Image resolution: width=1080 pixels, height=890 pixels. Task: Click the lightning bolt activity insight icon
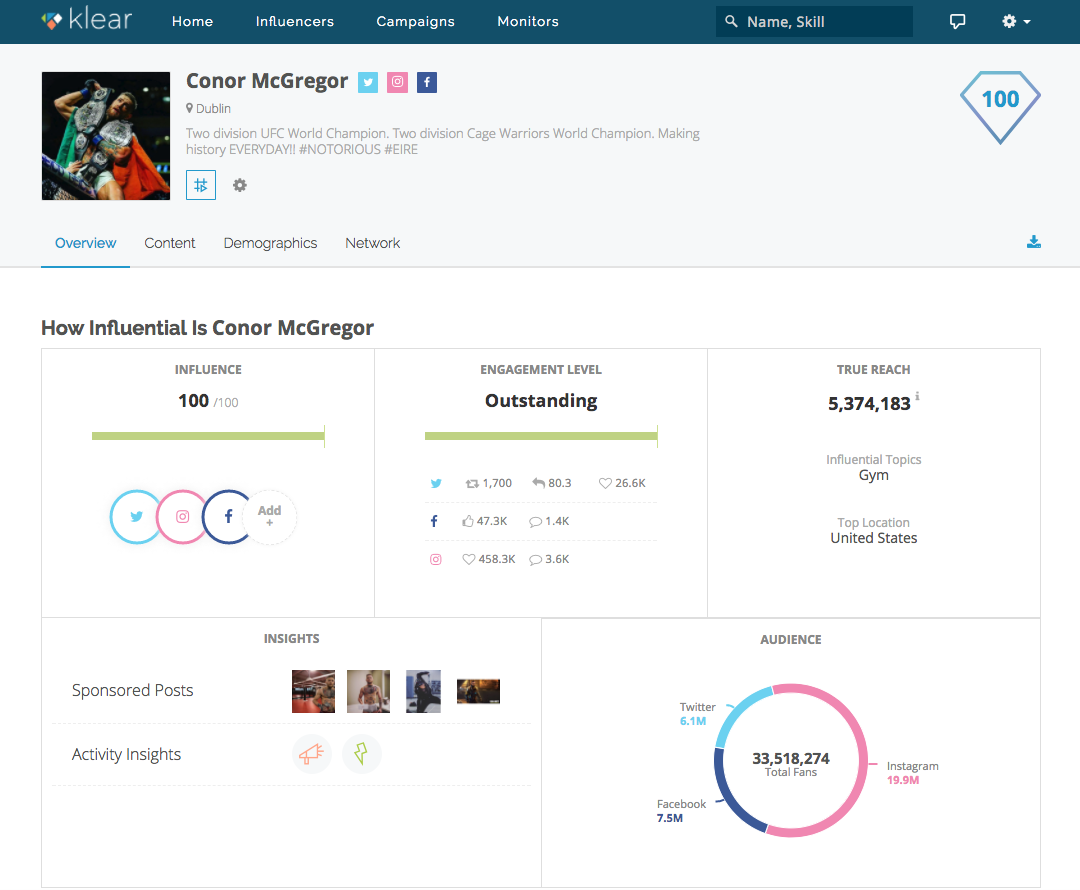[x=362, y=754]
